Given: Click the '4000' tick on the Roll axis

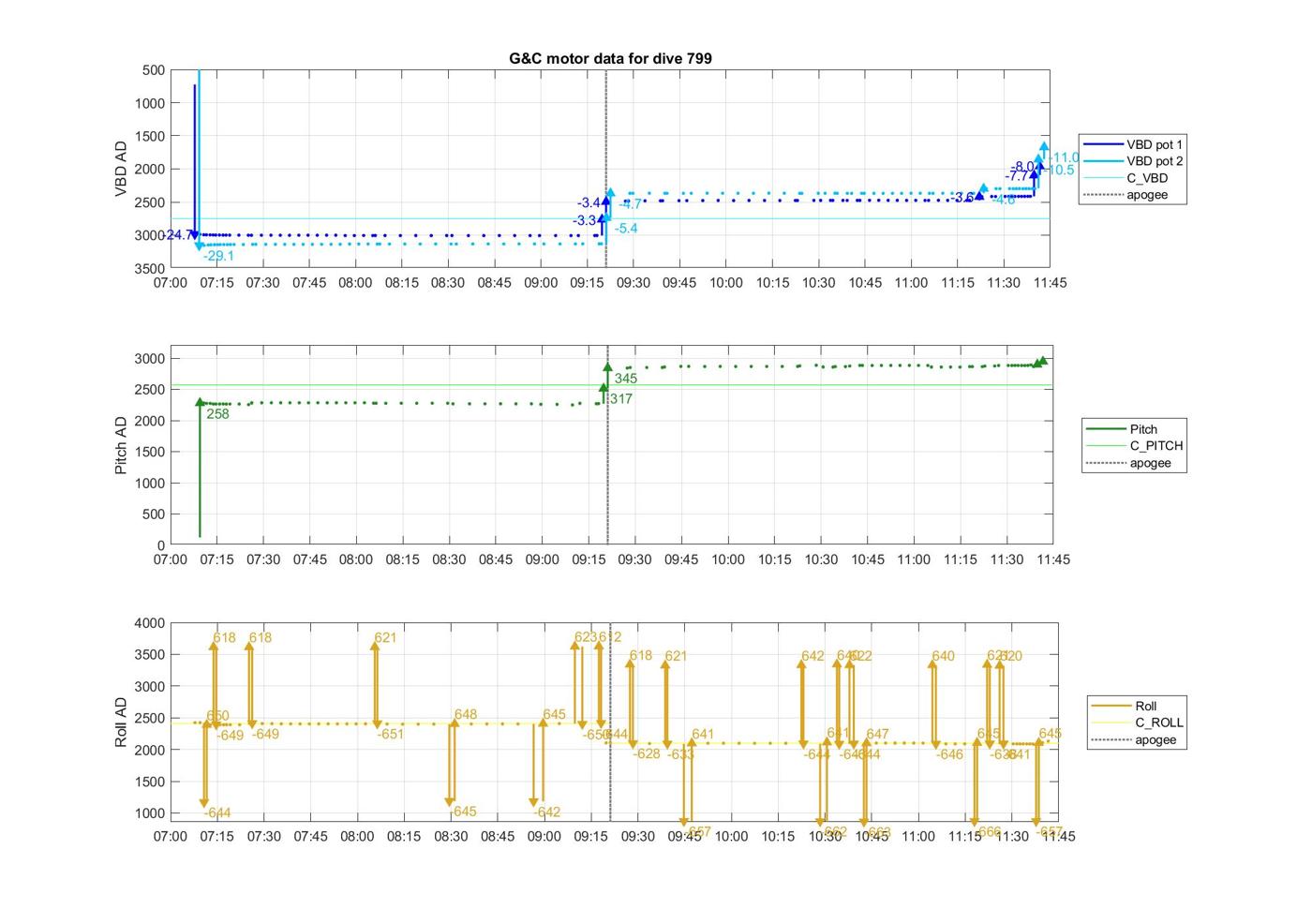Looking at the screenshot, I should point(150,623).
